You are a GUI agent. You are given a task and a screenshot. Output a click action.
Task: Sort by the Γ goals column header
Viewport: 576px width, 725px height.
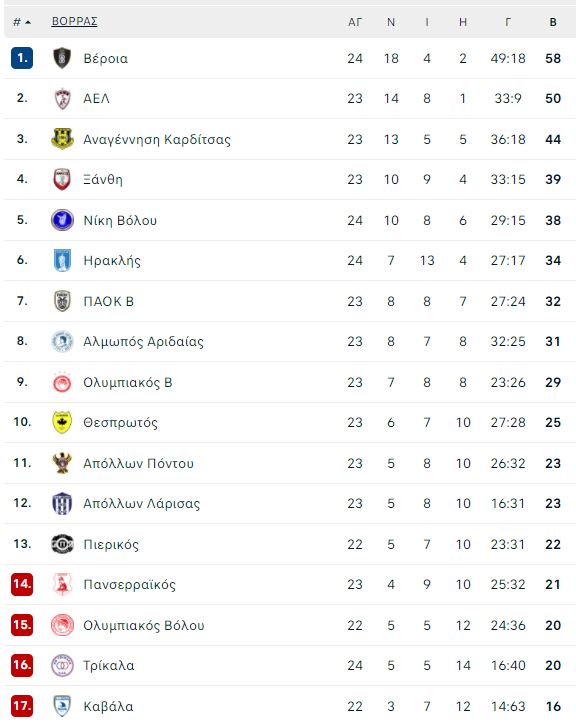tap(508, 22)
